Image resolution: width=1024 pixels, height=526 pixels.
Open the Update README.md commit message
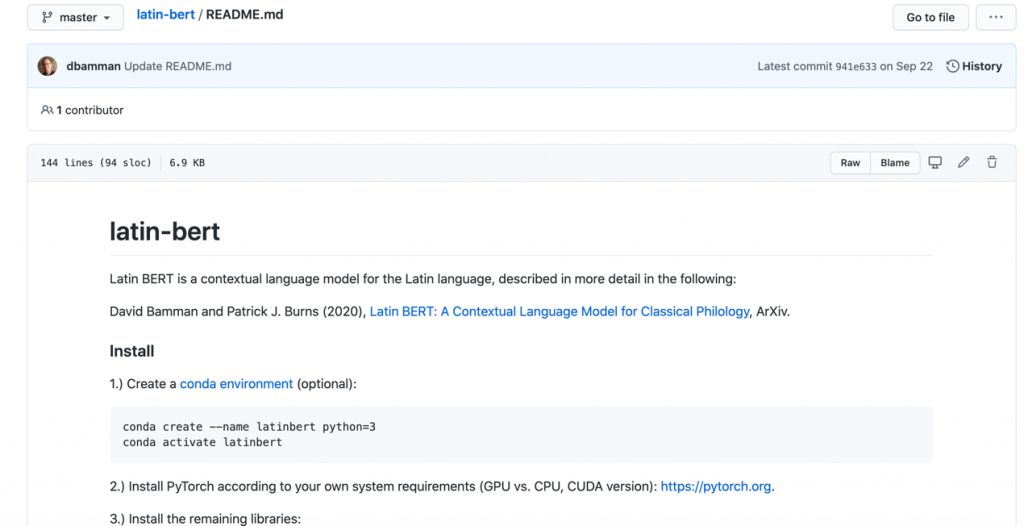pyautogui.click(x=178, y=66)
